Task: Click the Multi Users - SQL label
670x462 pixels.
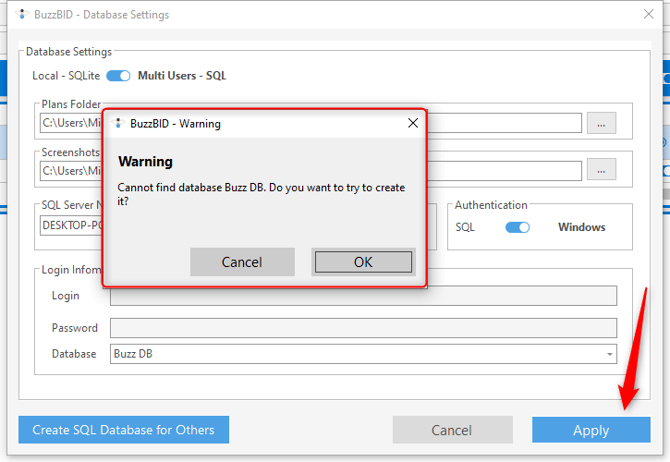Action: [182, 76]
